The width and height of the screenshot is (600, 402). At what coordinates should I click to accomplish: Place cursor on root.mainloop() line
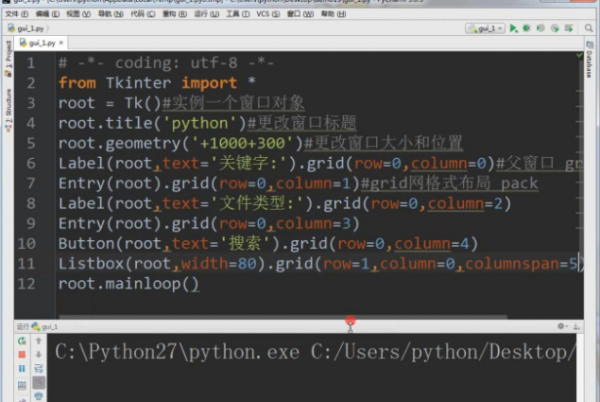click(128, 283)
